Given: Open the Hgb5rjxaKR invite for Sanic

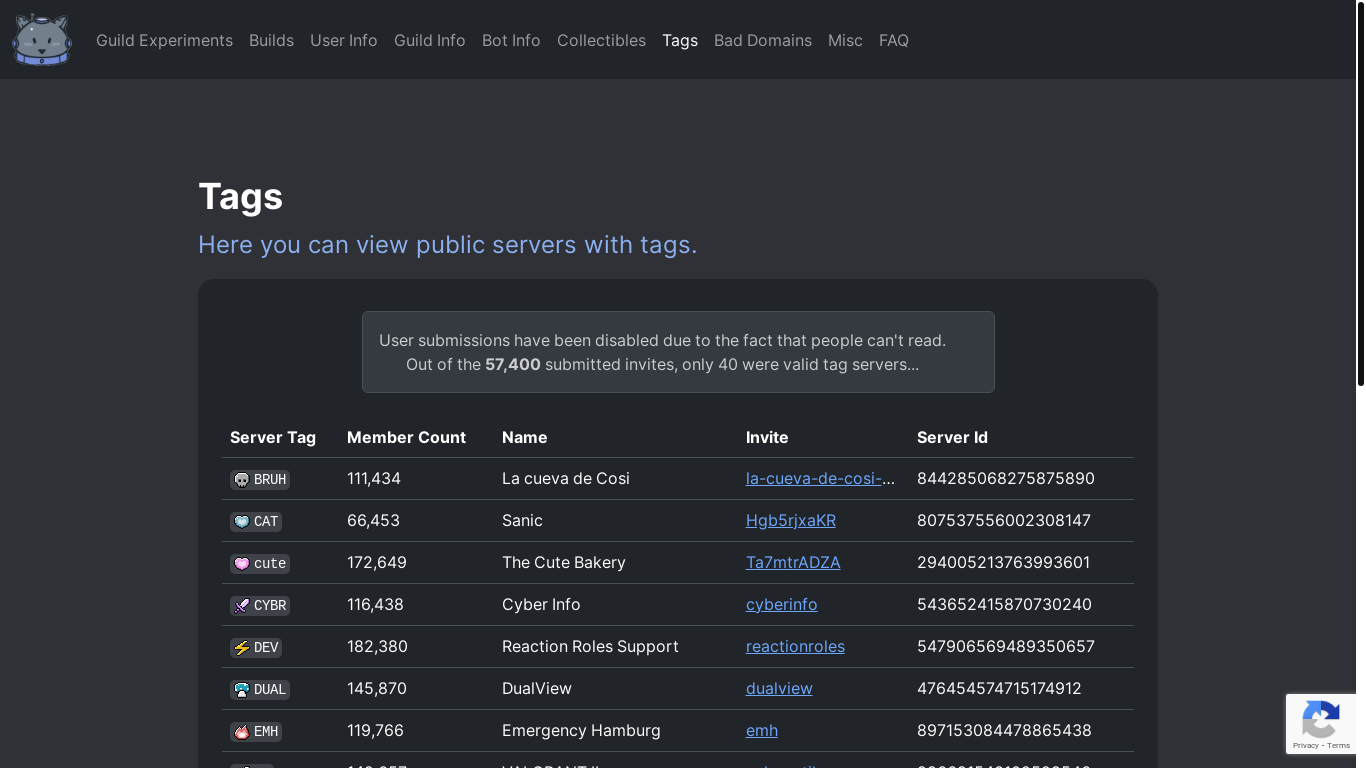Looking at the screenshot, I should [790, 521].
